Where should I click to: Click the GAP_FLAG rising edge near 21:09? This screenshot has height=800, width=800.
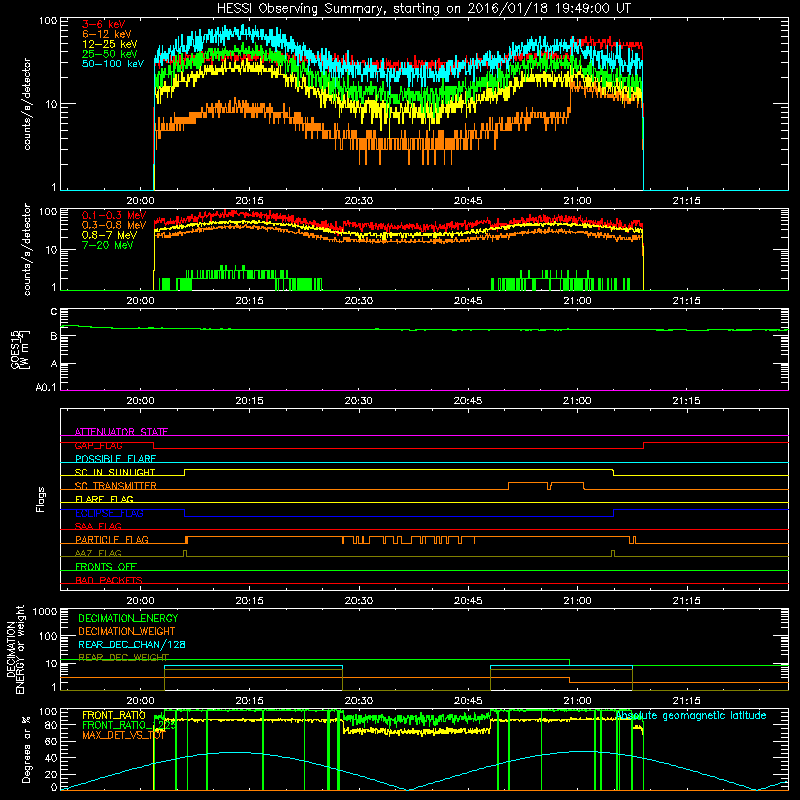pyautogui.click(x=643, y=445)
